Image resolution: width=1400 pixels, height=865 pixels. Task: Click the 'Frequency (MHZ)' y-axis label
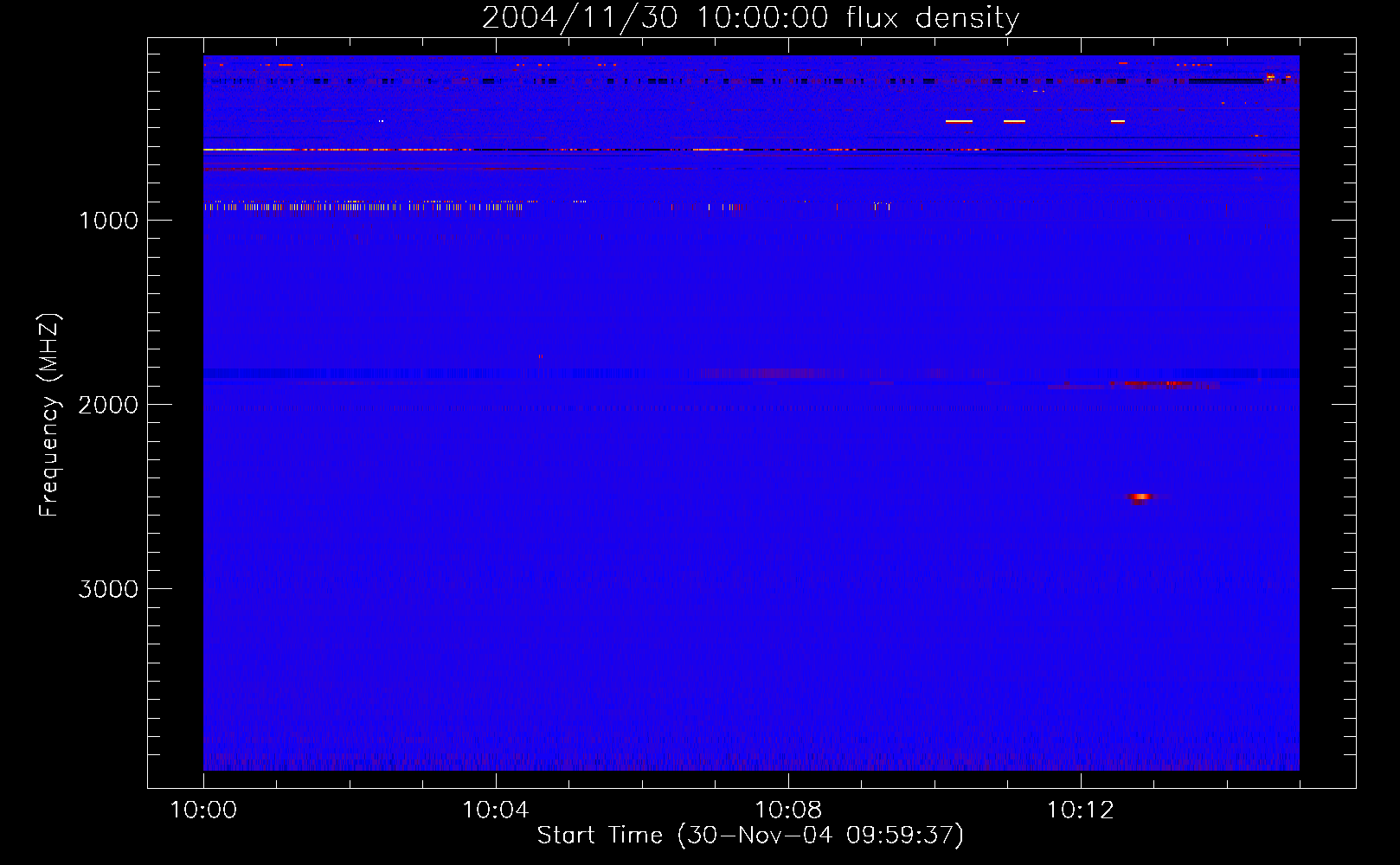pos(49,415)
